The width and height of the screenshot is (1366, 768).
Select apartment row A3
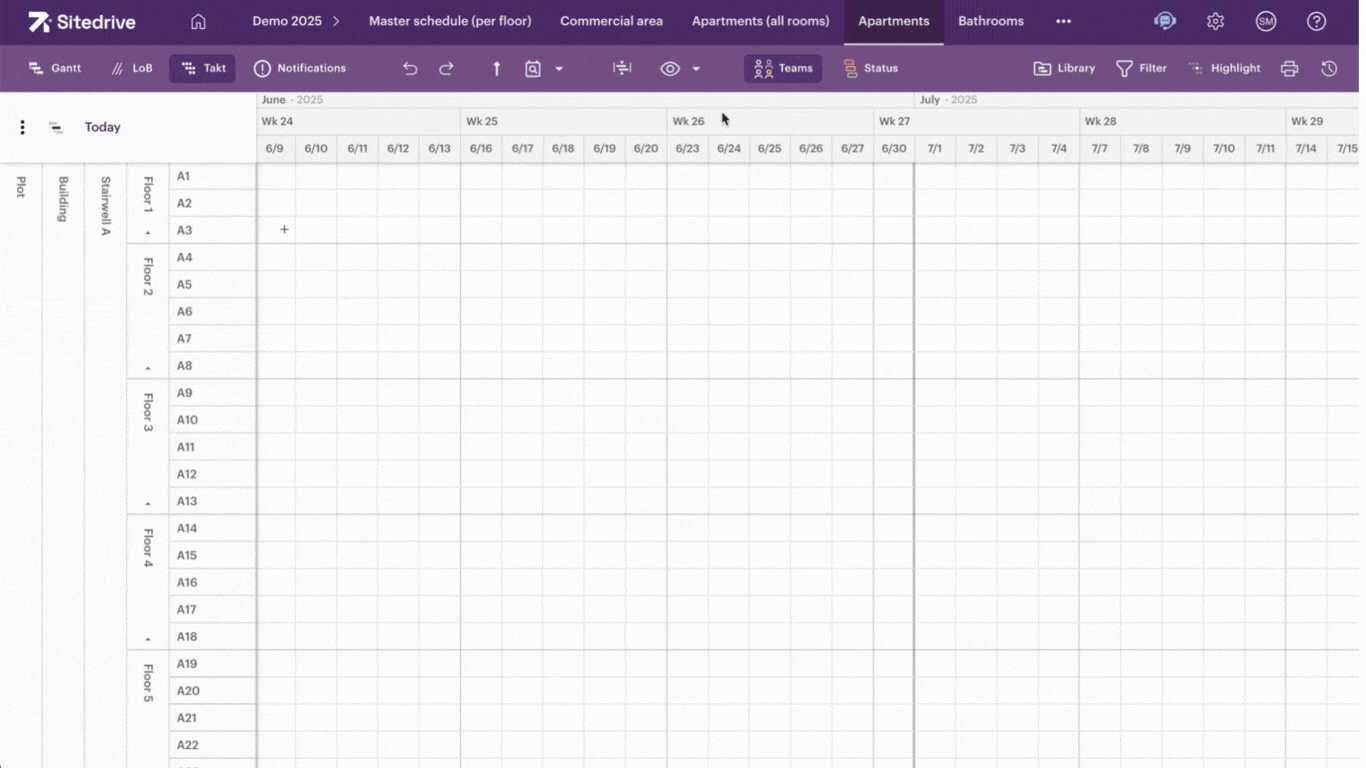[x=212, y=230]
